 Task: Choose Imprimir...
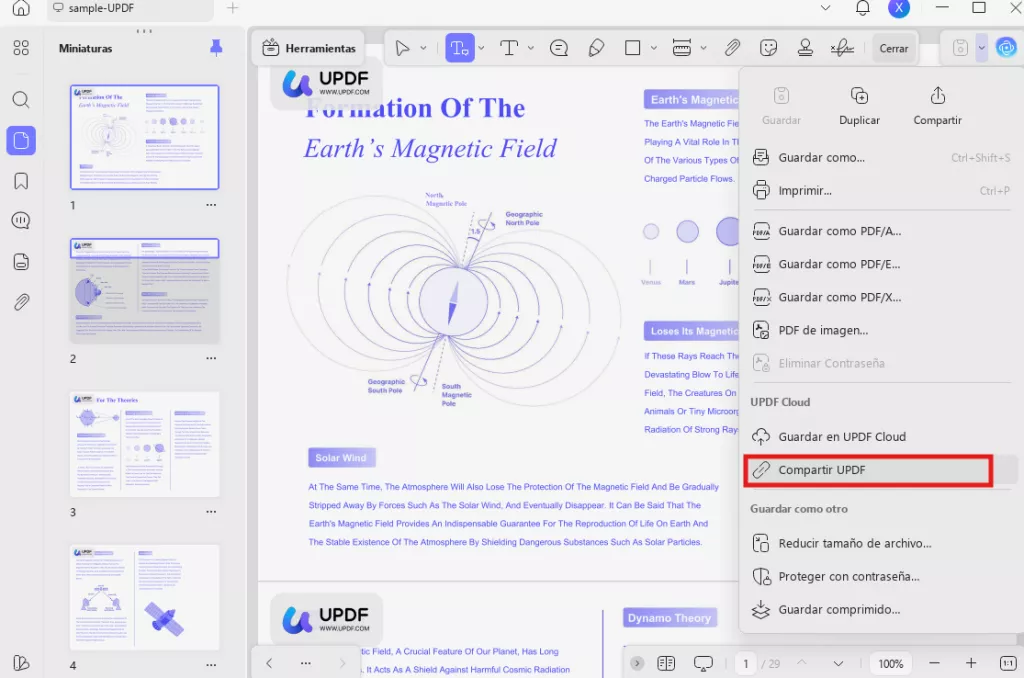(x=881, y=191)
